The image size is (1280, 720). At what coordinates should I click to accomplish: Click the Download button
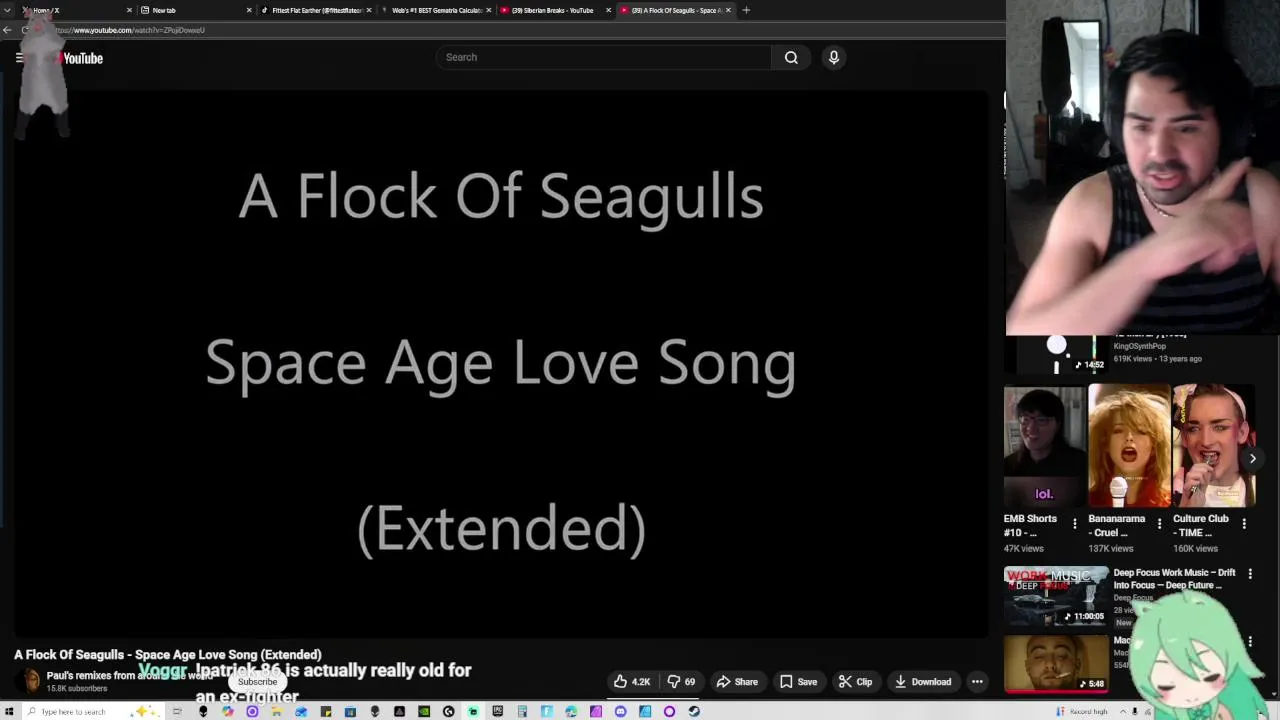(922, 682)
